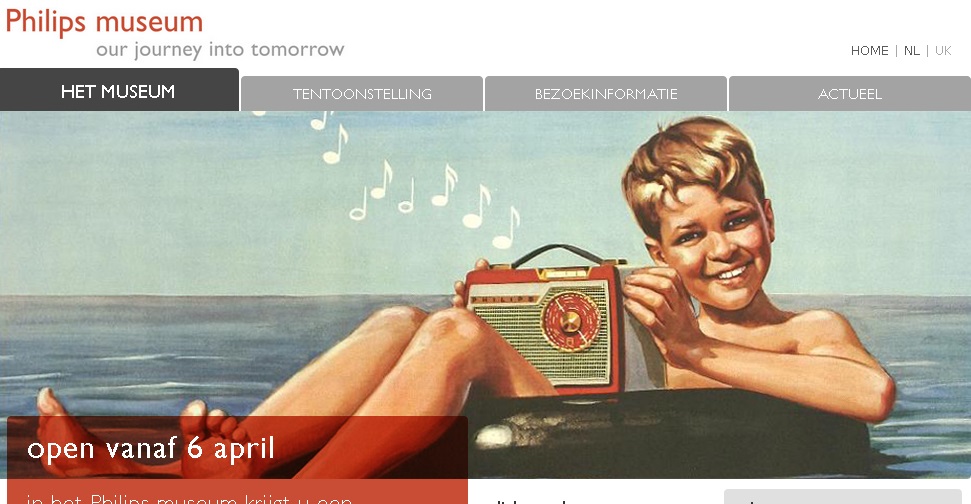Click the grey panel below the hero image
The width and height of the screenshot is (971, 504).
pyautogui.click(x=842, y=497)
